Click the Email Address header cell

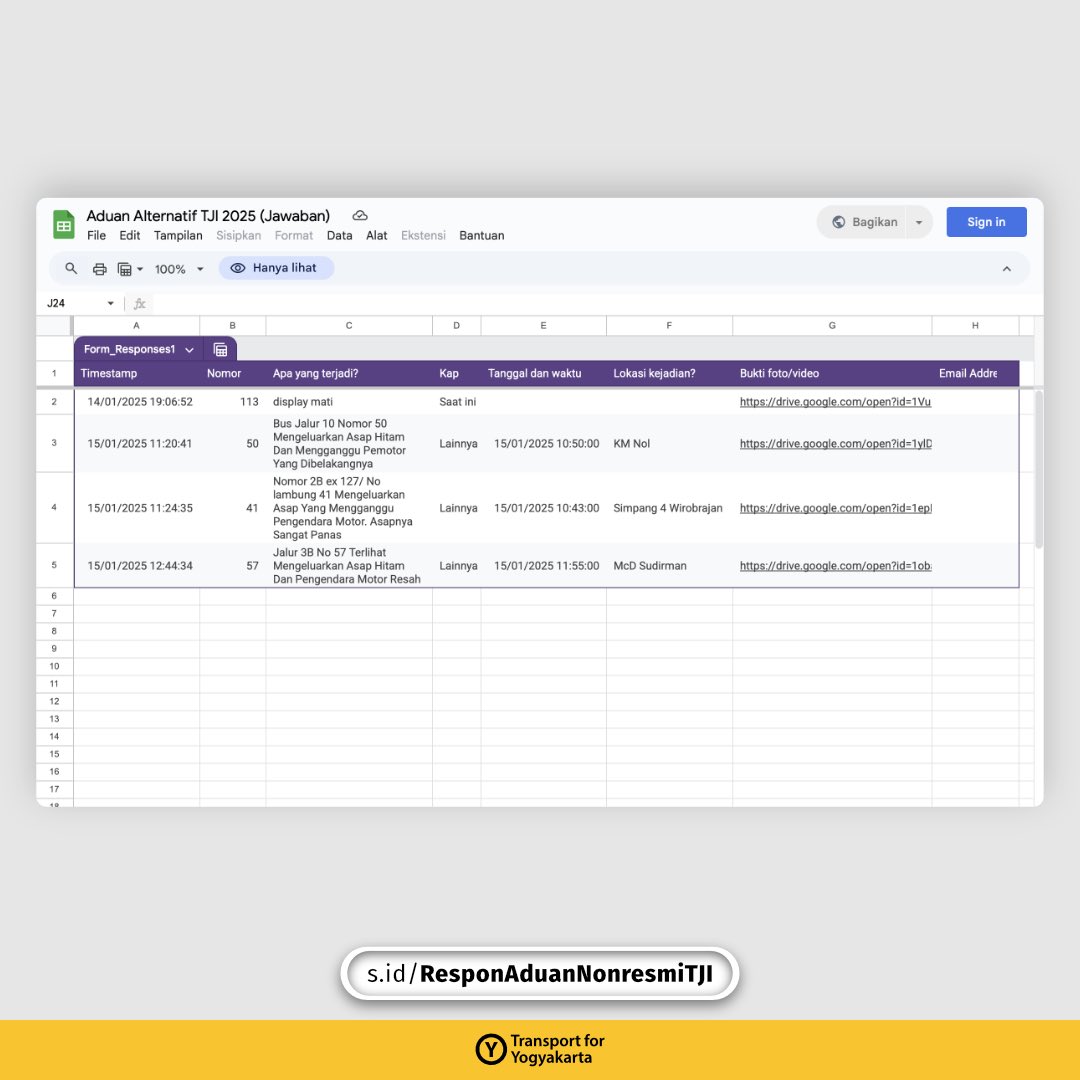coord(975,373)
